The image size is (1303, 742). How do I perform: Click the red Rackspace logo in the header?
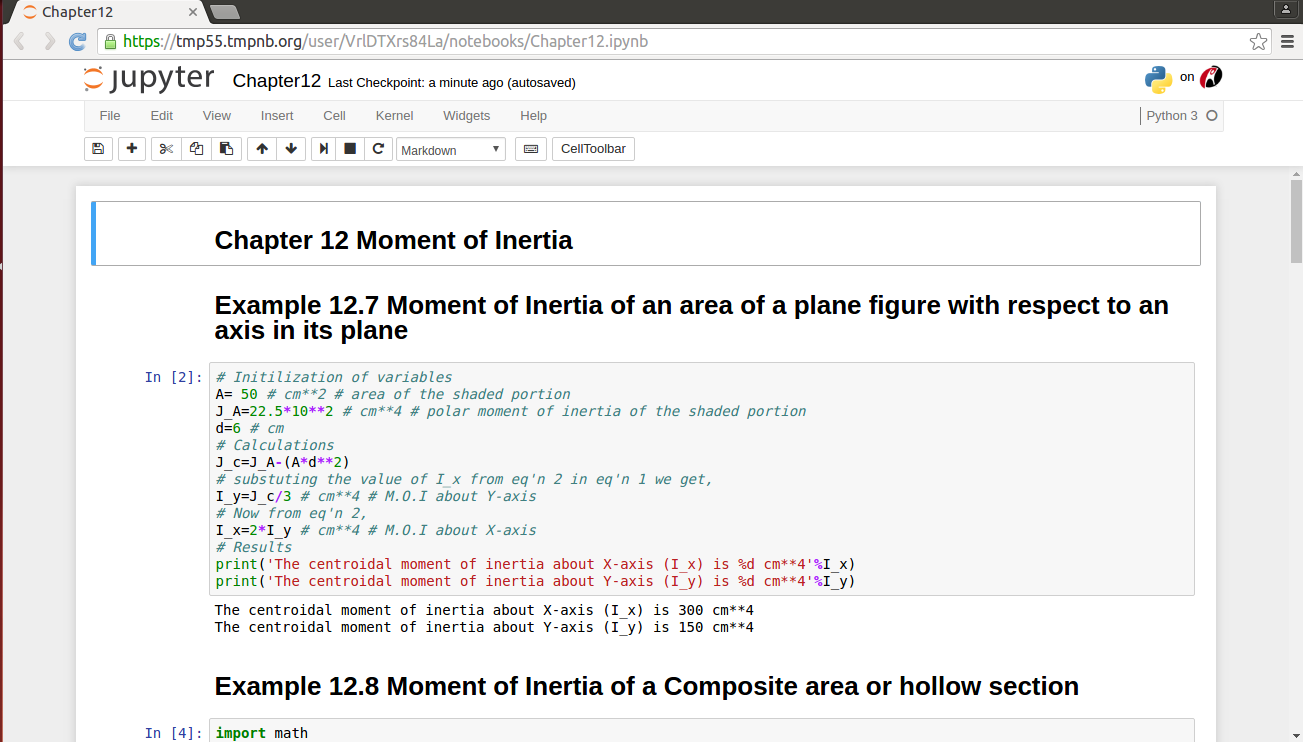click(x=1211, y=77)
